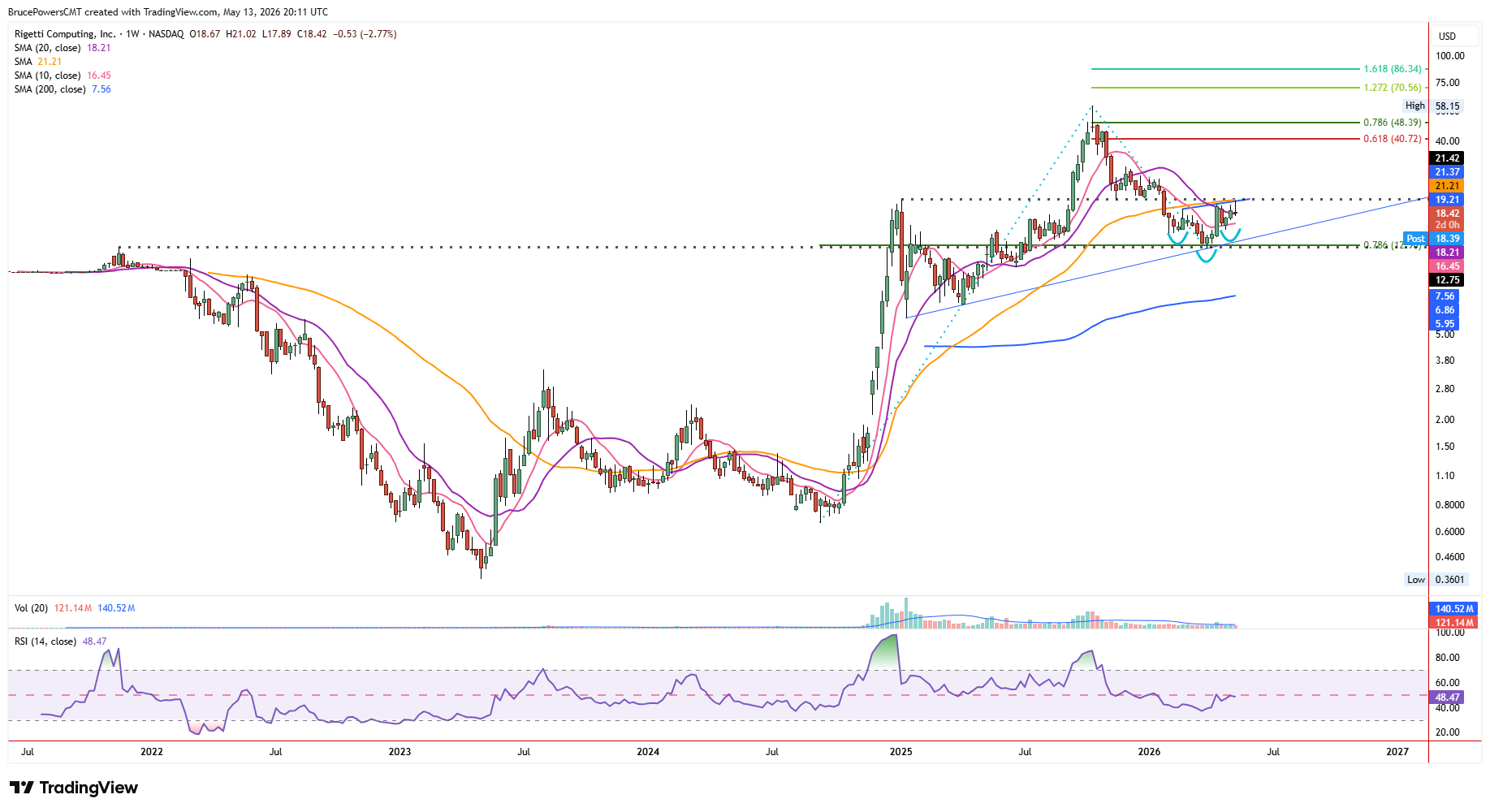Click the pink 16.45 price axis tag
Viewport: 1490px width, 812px height.
coord(1446,266)
